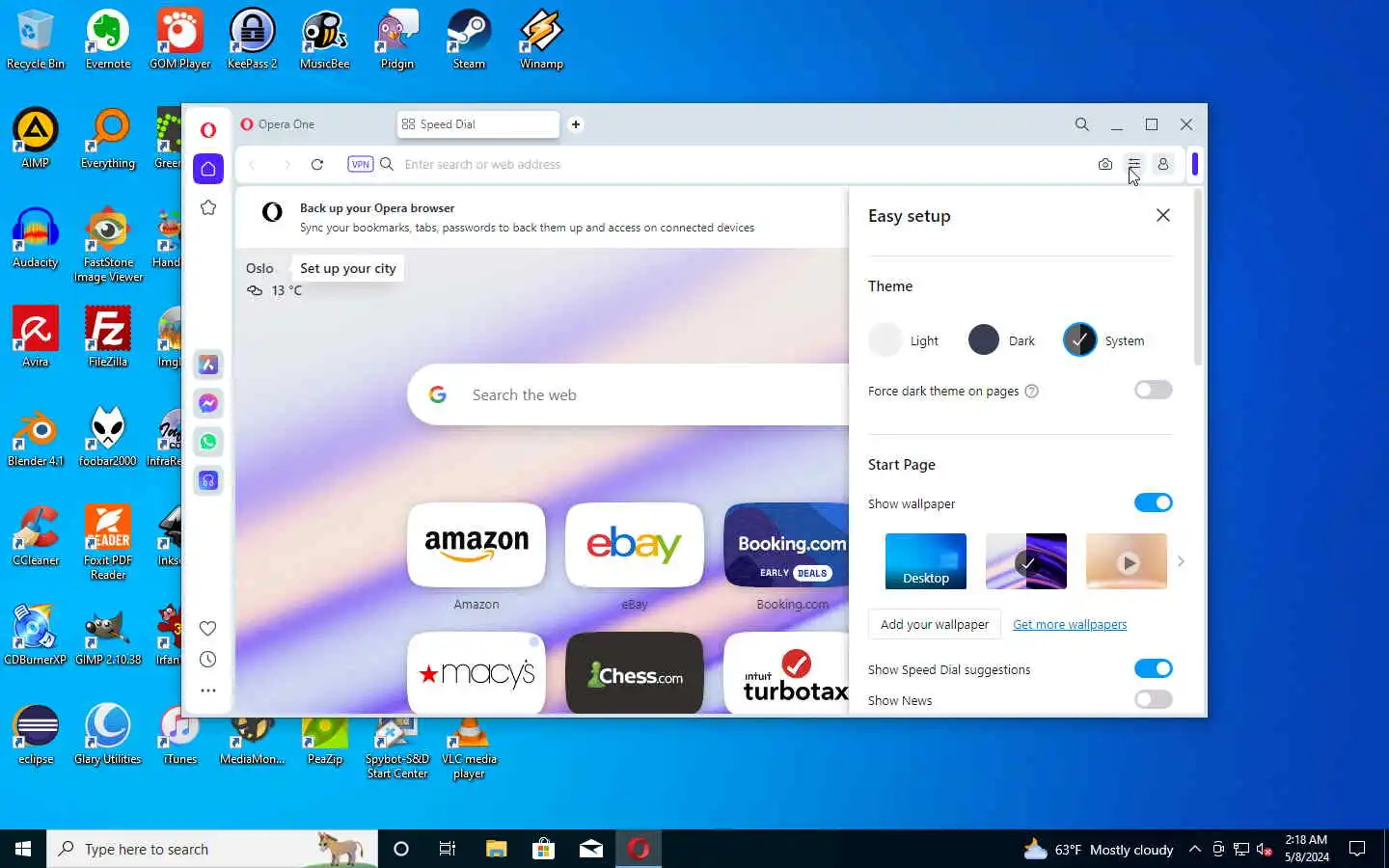Click the Easy setup panel scrollbar

click(x=1198, y=278)
